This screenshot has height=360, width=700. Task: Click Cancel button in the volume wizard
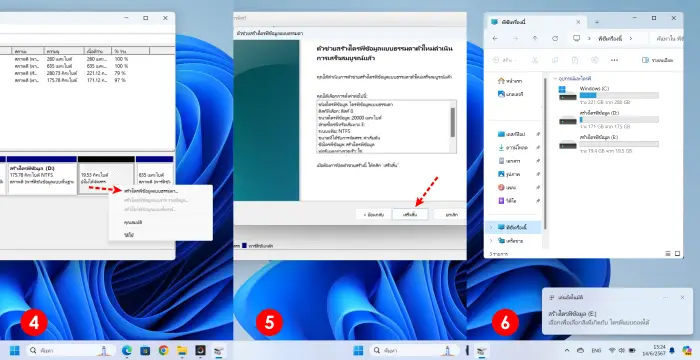coord(451,215)
